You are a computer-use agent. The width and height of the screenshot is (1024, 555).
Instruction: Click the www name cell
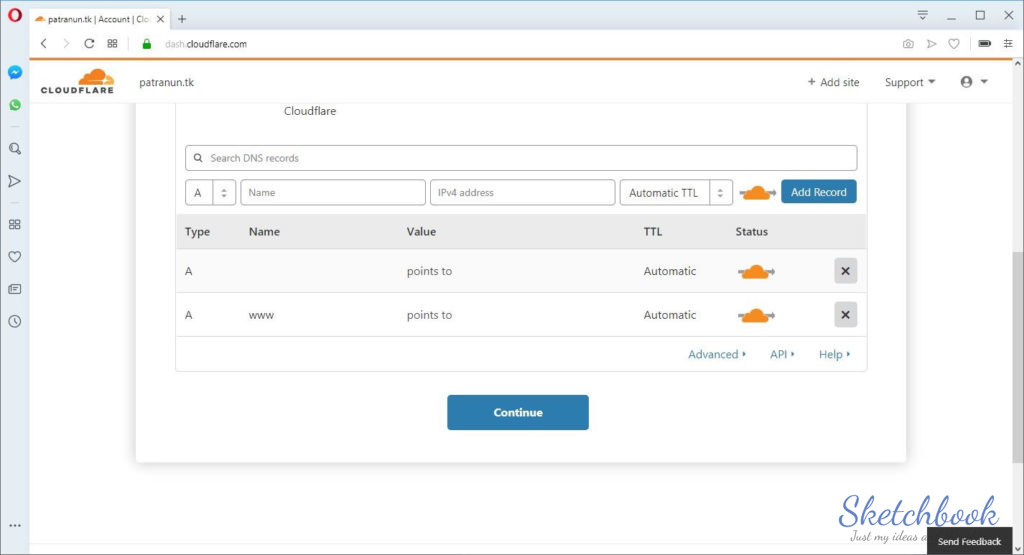click(261, 315)
